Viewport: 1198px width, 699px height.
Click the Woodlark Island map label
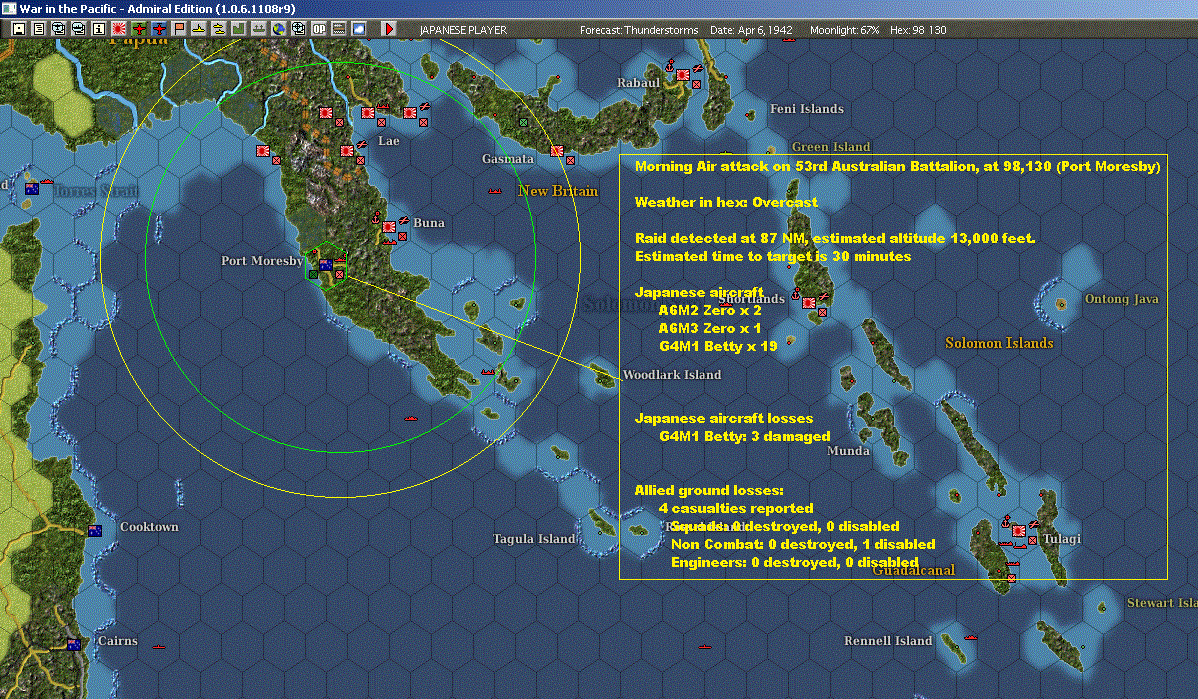point(672,374)
